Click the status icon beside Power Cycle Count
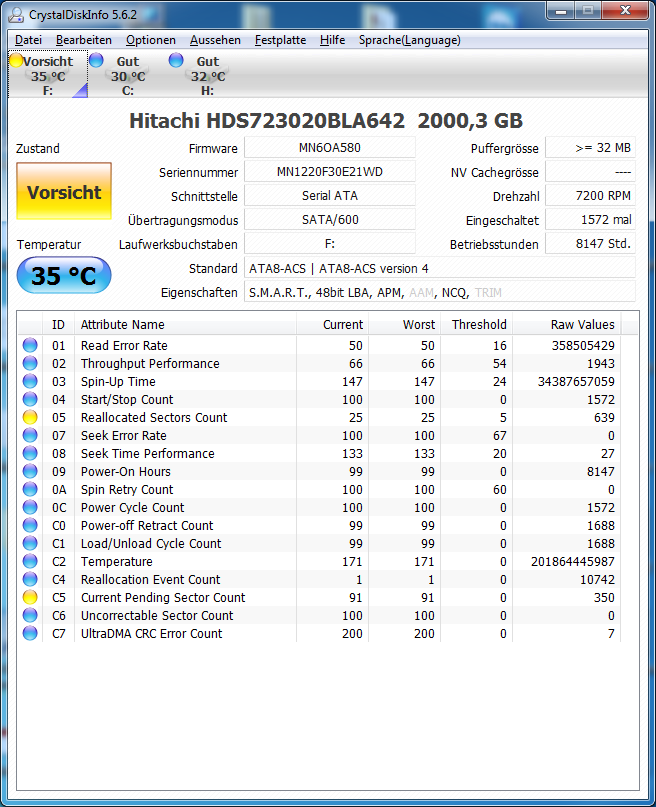Viewport: 656px width, 807px height. (30, 507)
